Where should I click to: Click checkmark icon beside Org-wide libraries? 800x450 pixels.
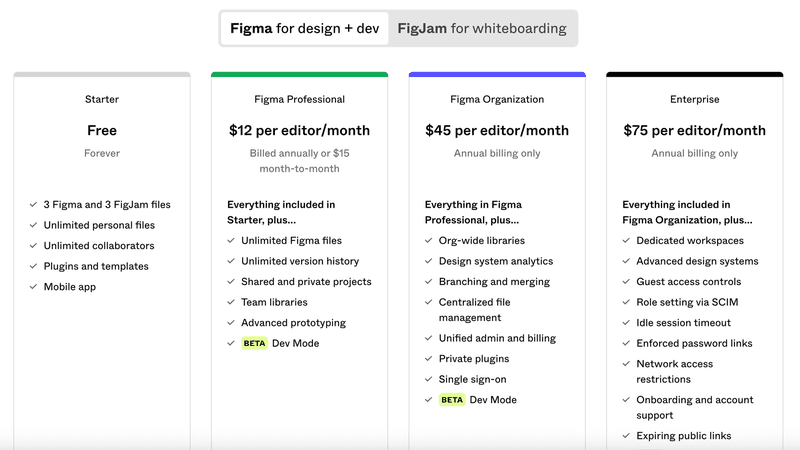(429, 241)
